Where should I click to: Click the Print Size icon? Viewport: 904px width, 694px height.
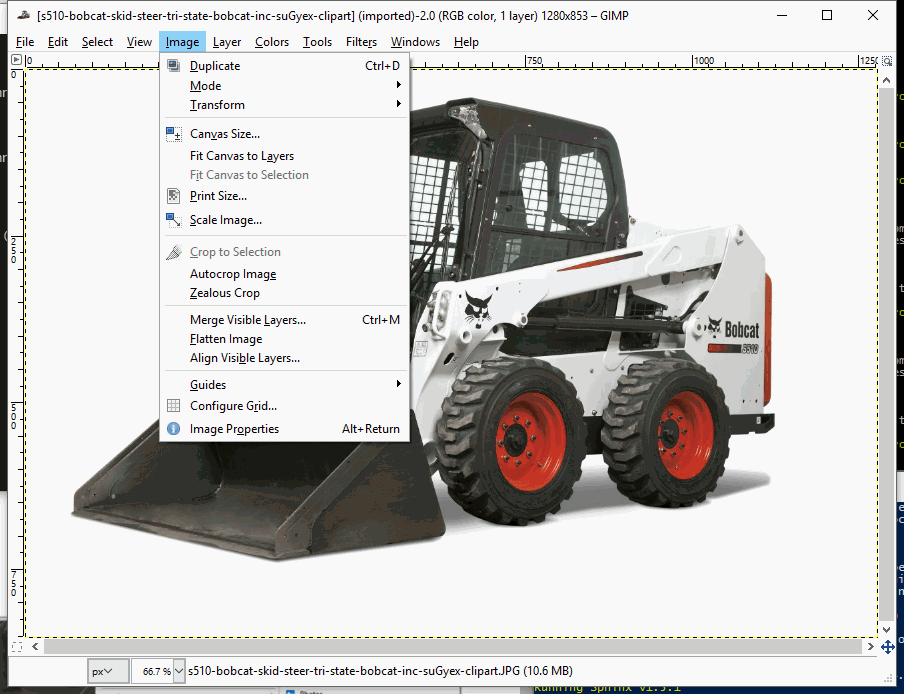pos(173,196)
